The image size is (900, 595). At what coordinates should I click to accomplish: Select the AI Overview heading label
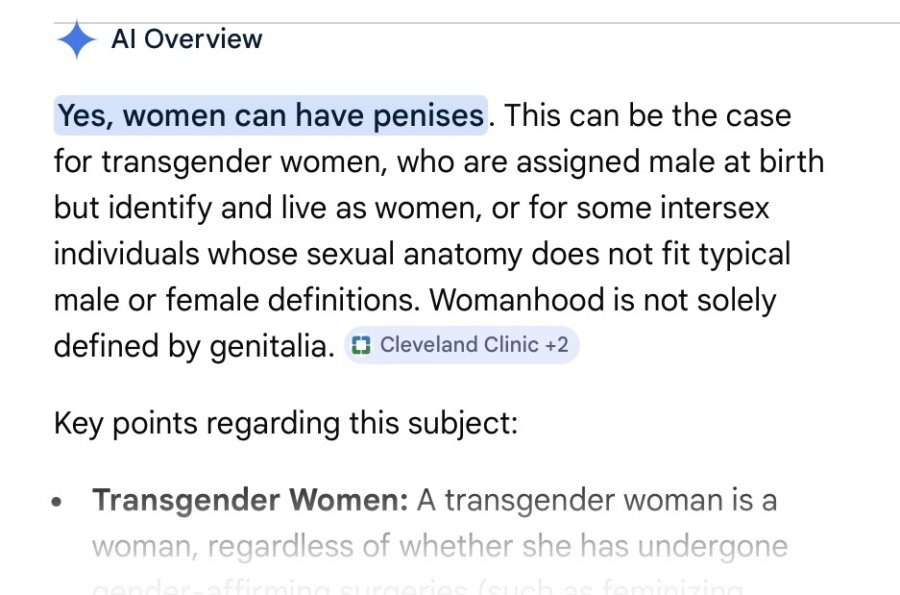[x=187, y=39]
